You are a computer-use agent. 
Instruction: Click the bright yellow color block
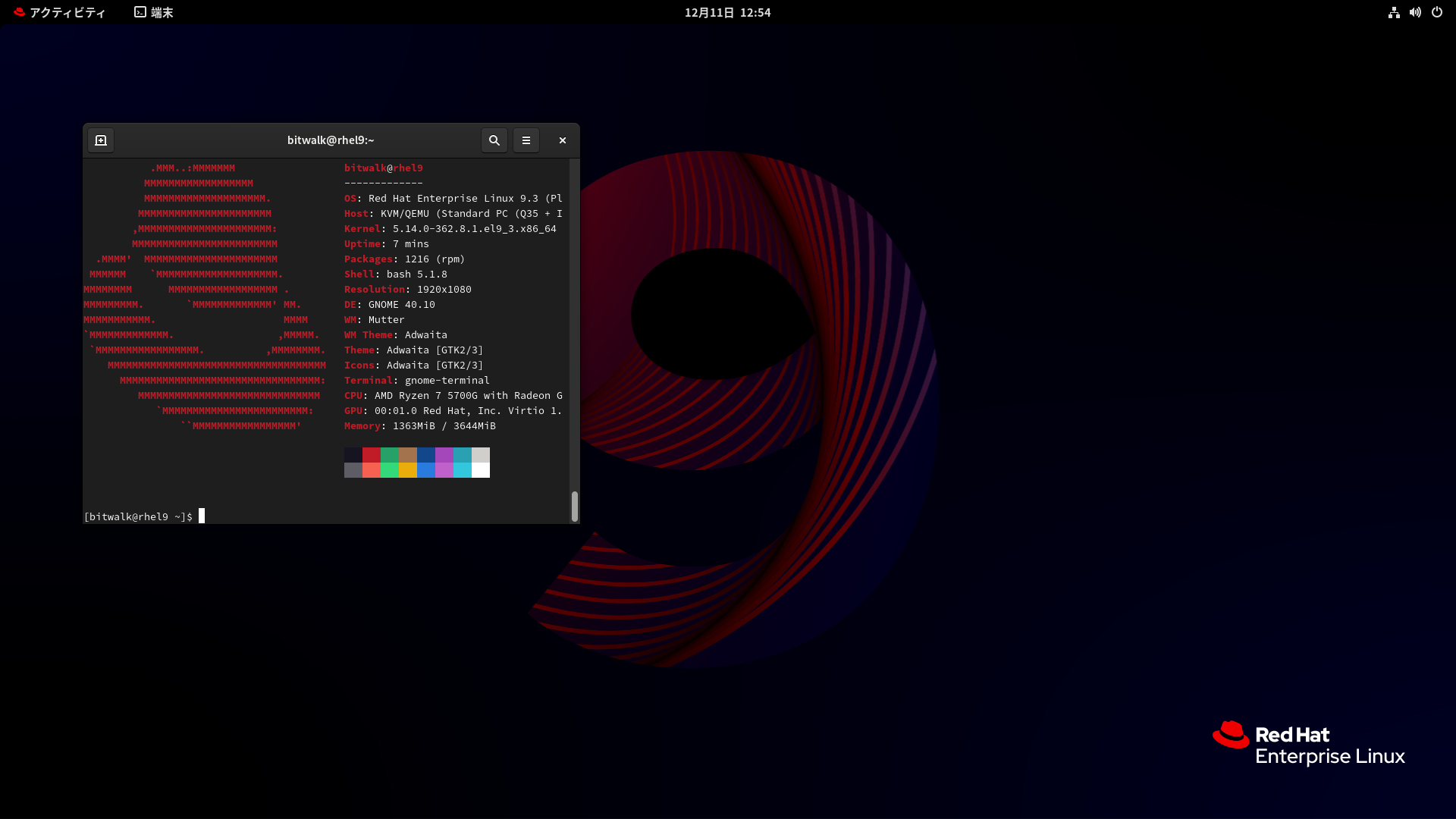(408, 470)
